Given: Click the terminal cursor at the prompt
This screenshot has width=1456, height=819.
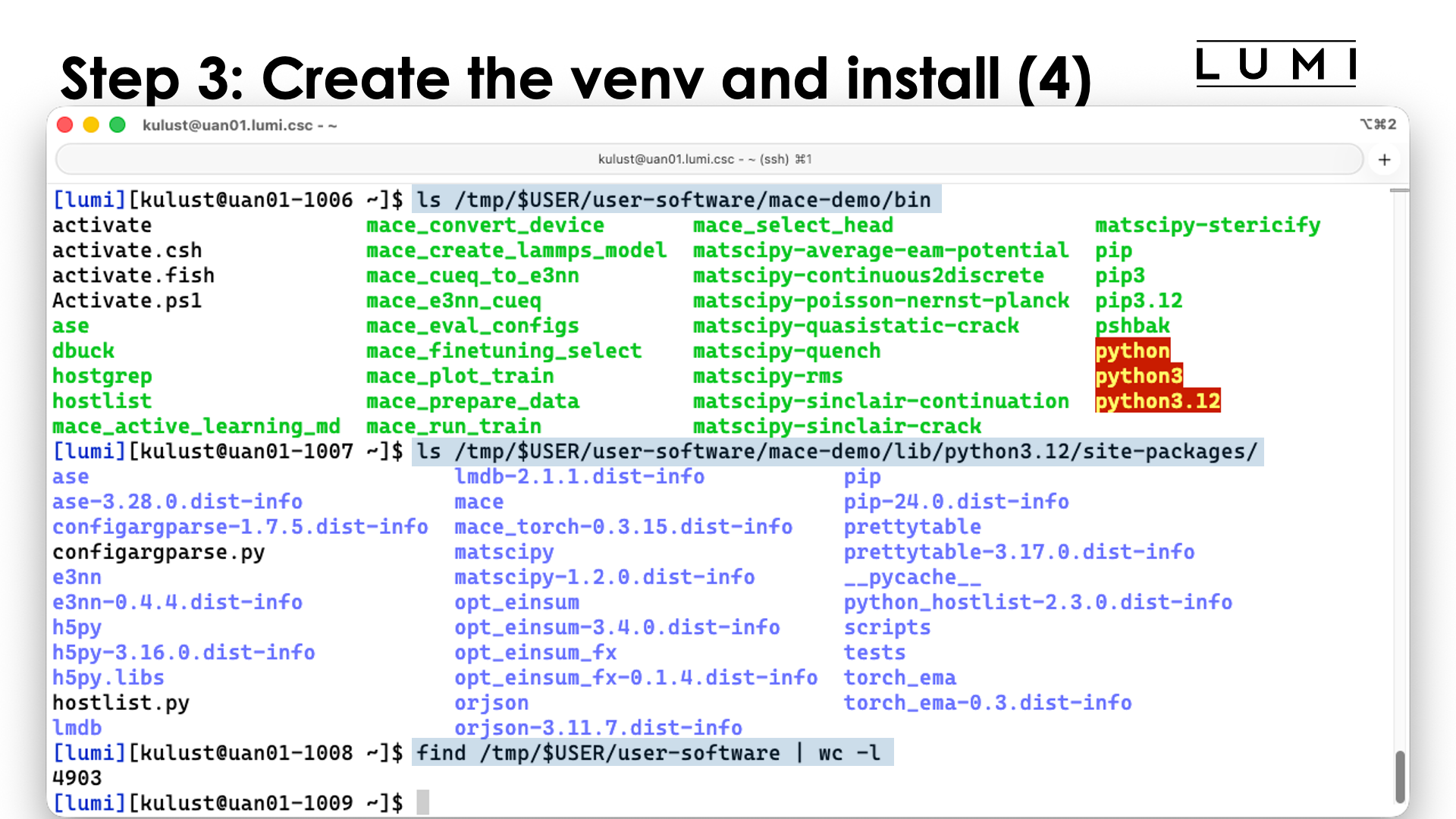Looking at the screenshot, I should 422,802.
